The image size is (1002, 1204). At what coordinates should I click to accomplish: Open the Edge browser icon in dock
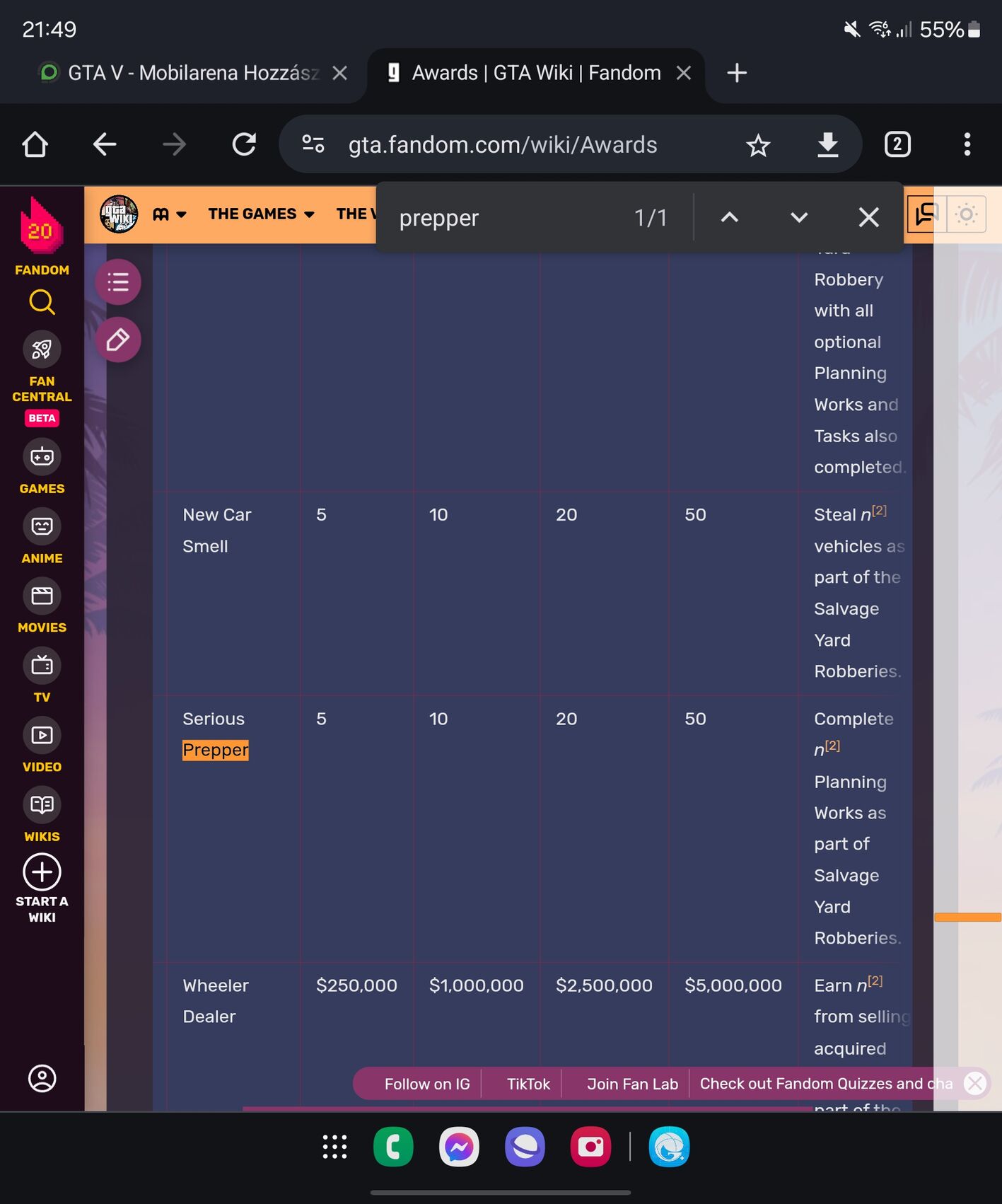(669, 1147)
